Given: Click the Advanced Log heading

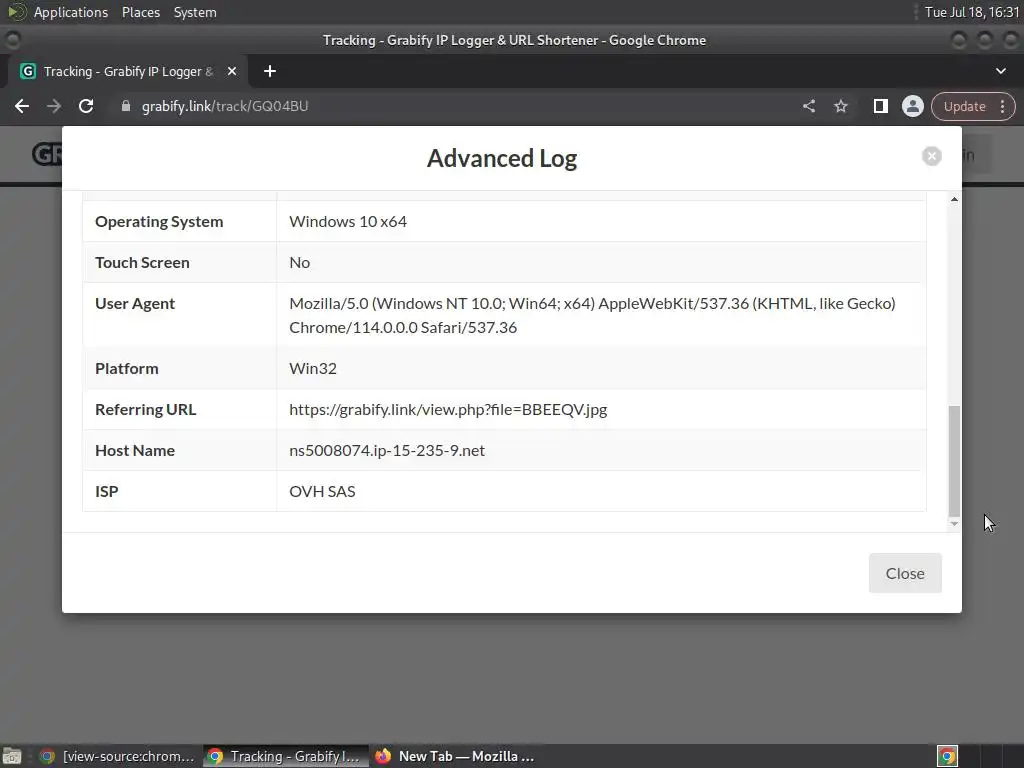Looking at the screenshot, I should [x=502, y=159].
